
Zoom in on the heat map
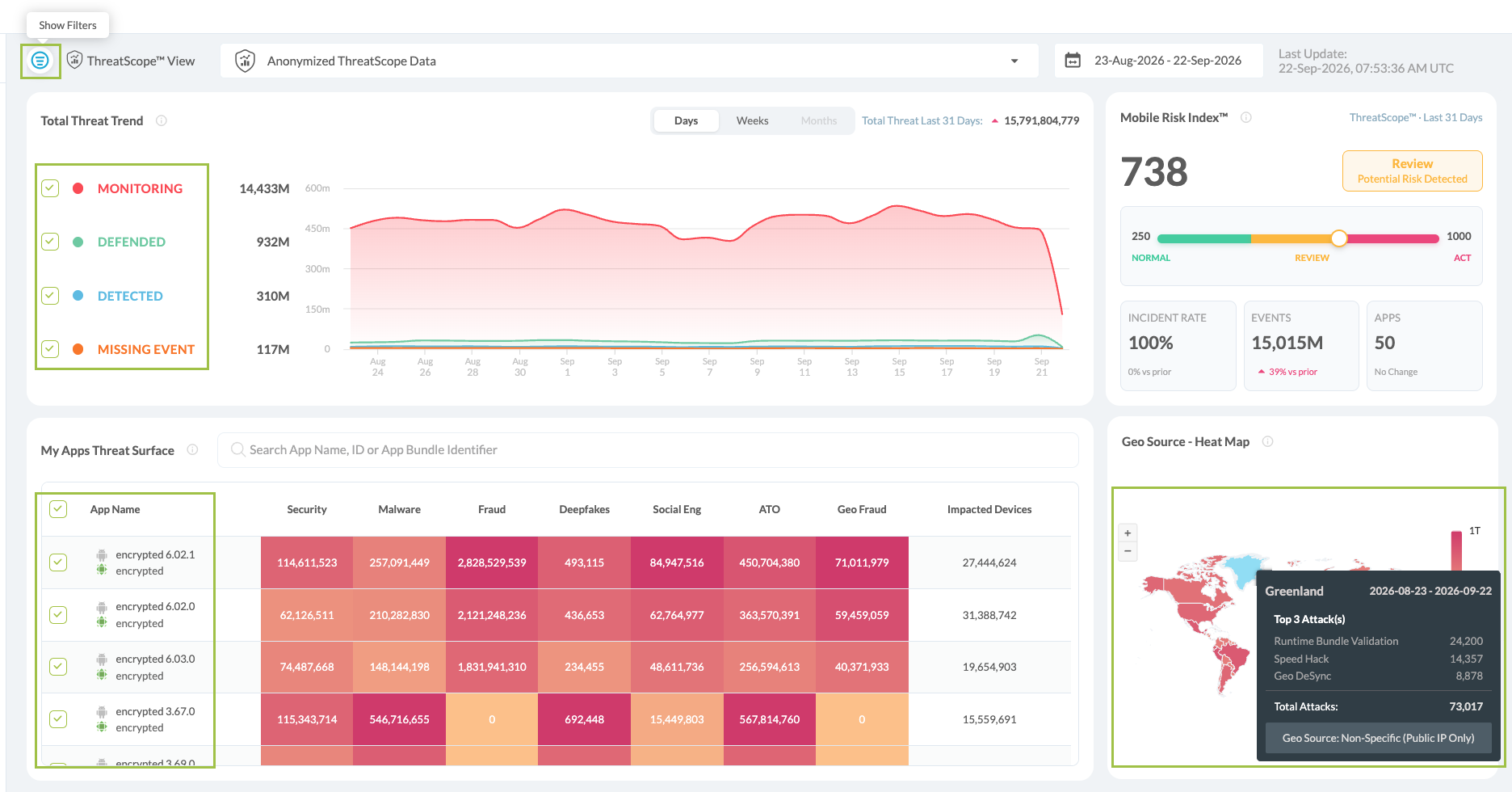pyautogui.click(x=1128, y=533)
